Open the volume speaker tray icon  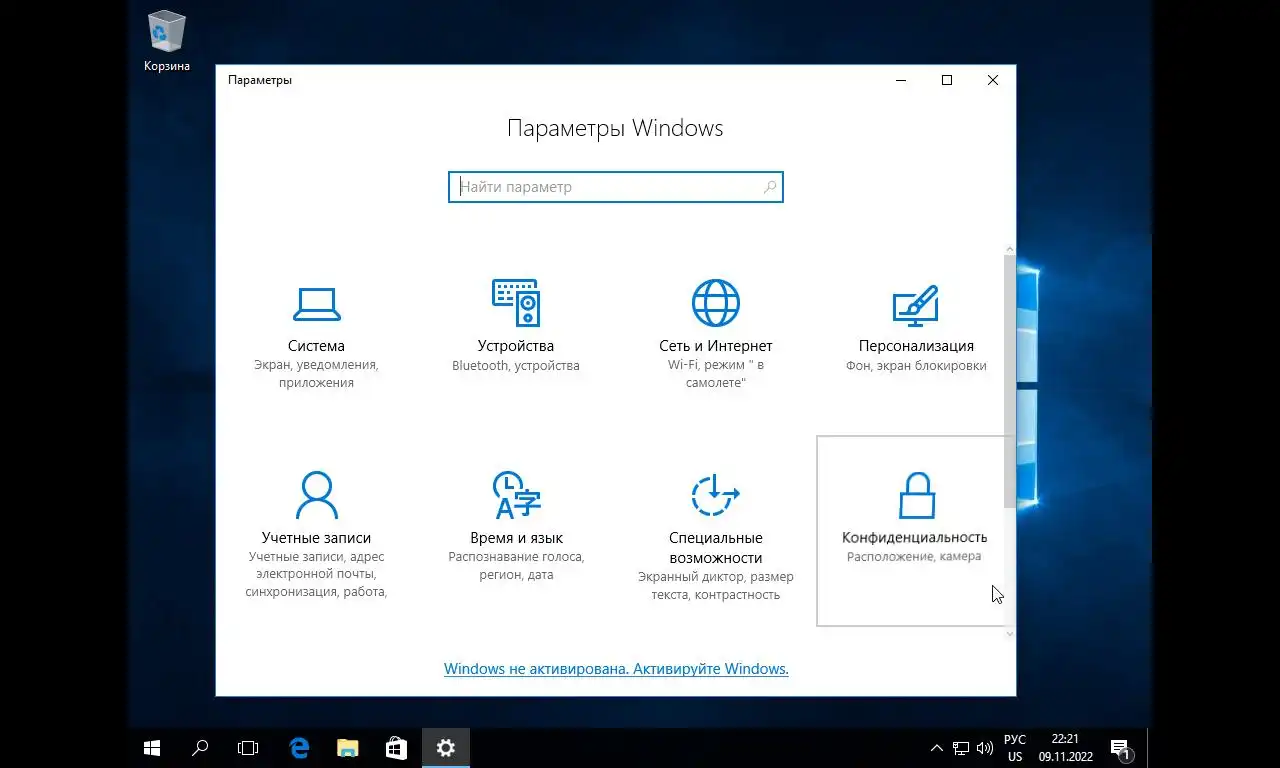(x=985, y=748)
